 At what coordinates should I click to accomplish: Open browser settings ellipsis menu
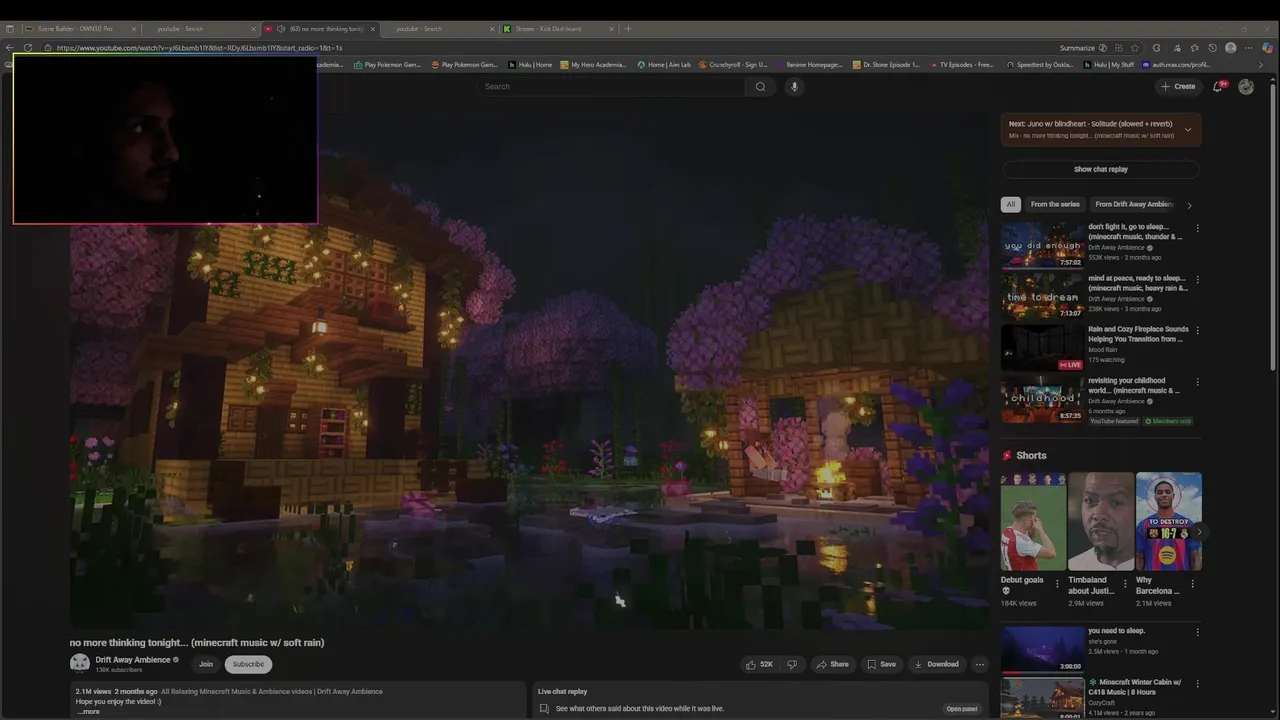[x=1249, y=48]
